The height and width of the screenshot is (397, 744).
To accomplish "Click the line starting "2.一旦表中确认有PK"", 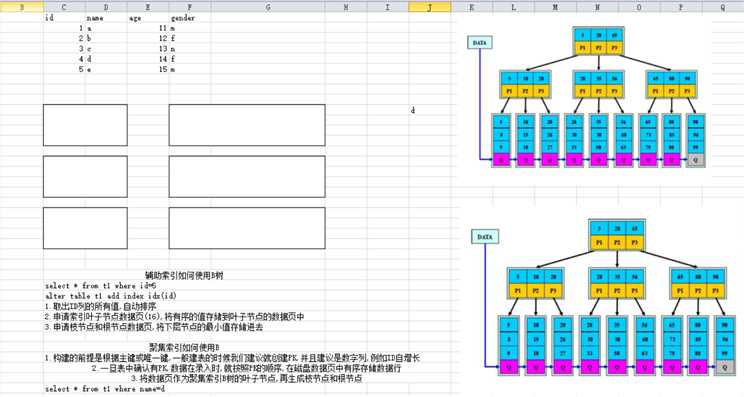I will [x=246, y=368].
